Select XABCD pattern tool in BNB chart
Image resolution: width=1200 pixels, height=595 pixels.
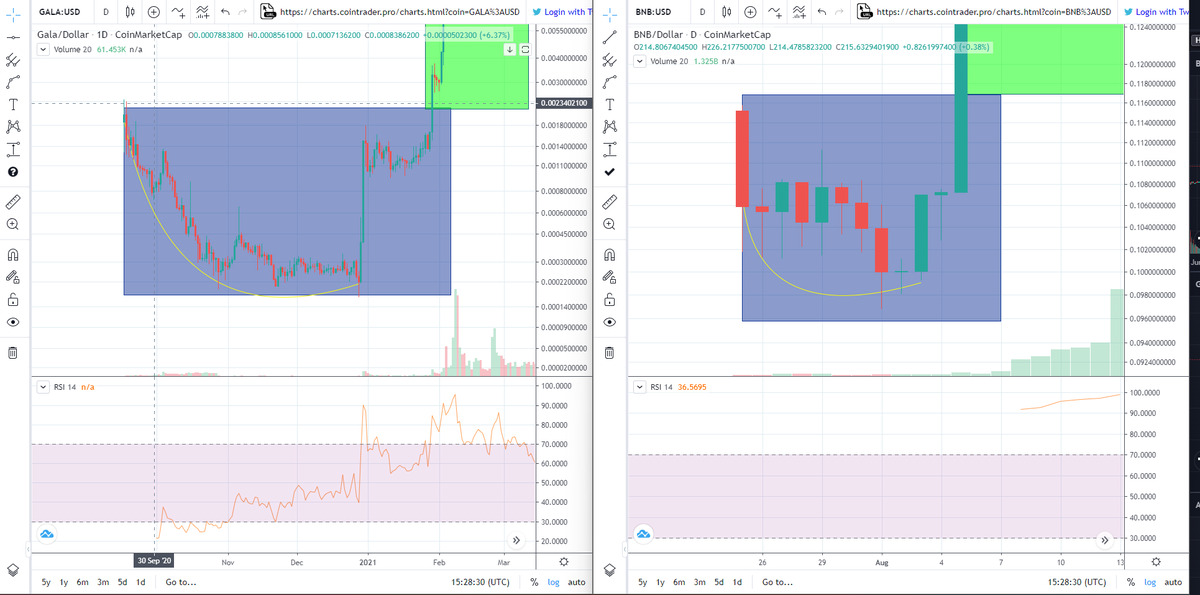608,126
